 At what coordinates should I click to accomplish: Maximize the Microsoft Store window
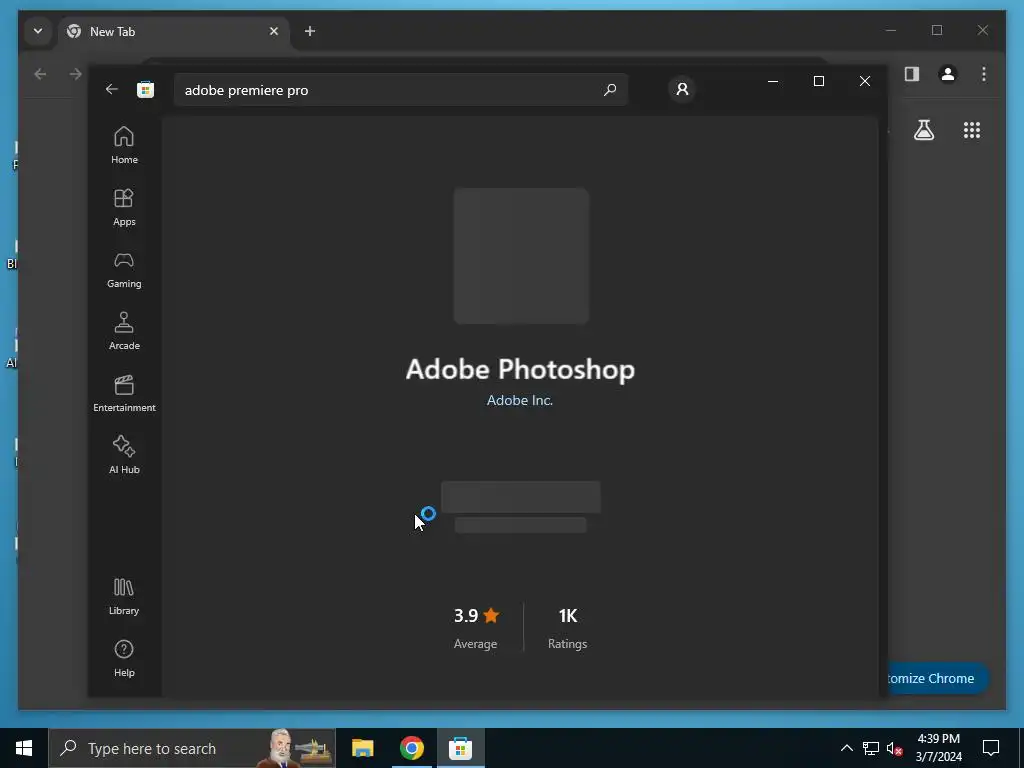pyautogui.click(x=819, y=81)
